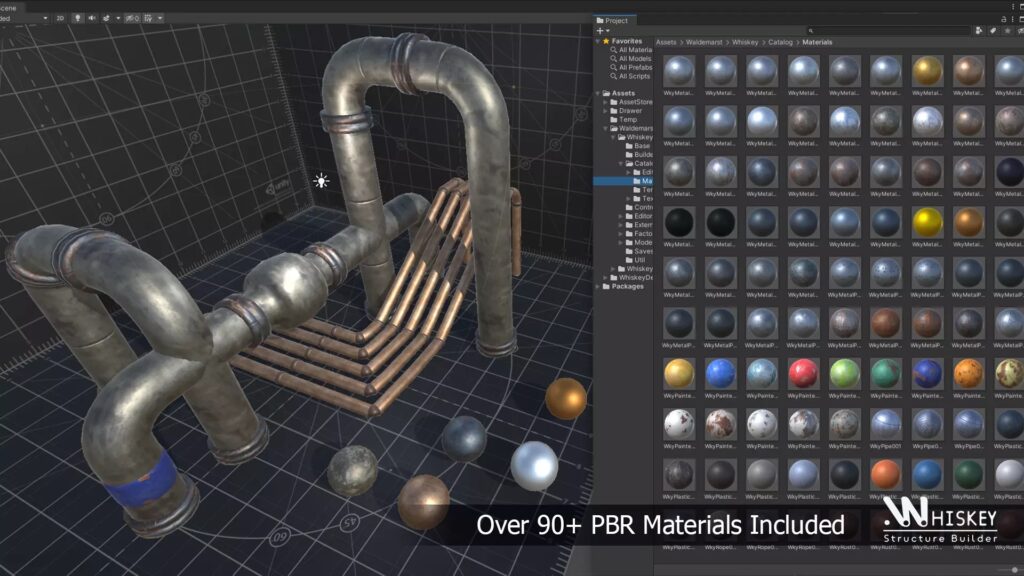Select the bright yellow gold material thumbnail

tap(927, 221)
